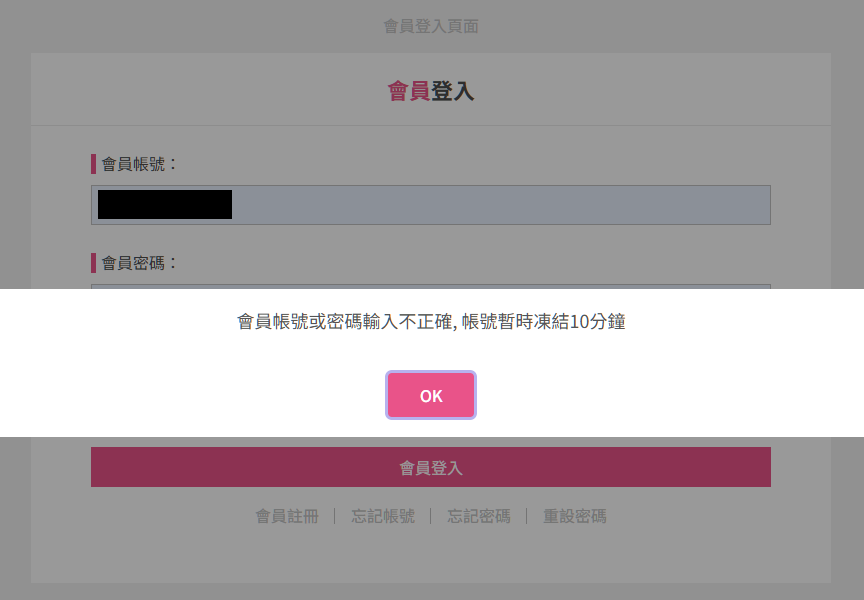Image resolution: width=864 pixels, height=600 pixels.
Task: Click the divider between 忘記密碼 and 重設密碼
Action: click(x=527, y=516)
